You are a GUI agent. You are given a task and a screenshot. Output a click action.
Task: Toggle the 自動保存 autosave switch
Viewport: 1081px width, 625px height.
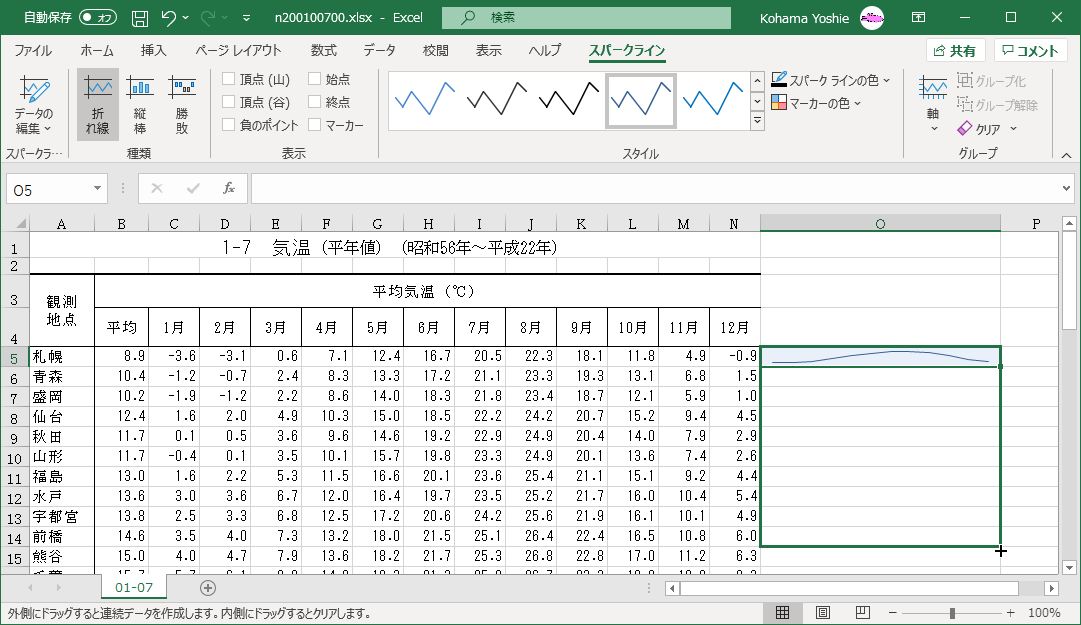click(97, 18)
